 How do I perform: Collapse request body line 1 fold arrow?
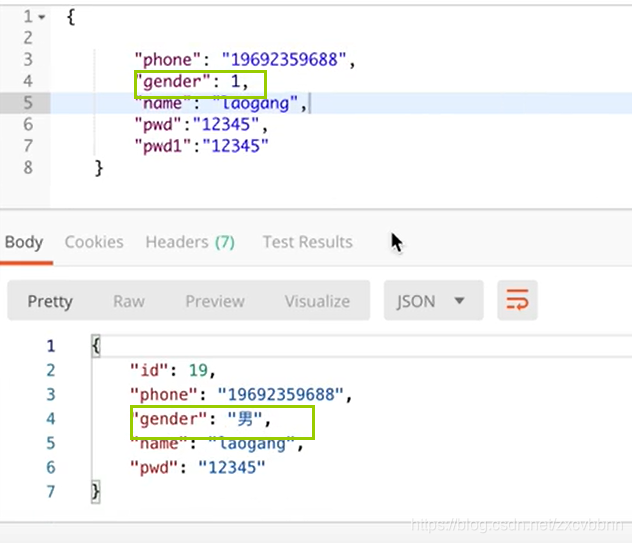pyautogui.click(x=42, y=17)
